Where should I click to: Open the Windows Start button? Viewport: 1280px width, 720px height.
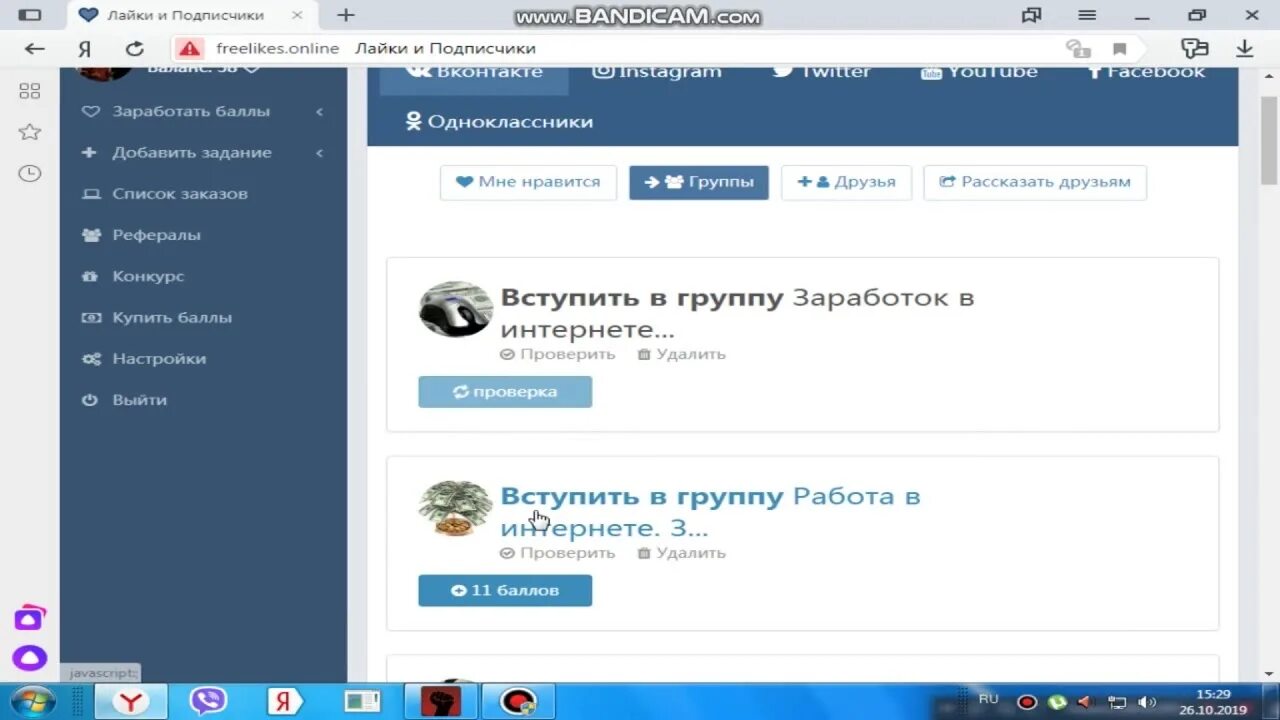coord(32,701)
